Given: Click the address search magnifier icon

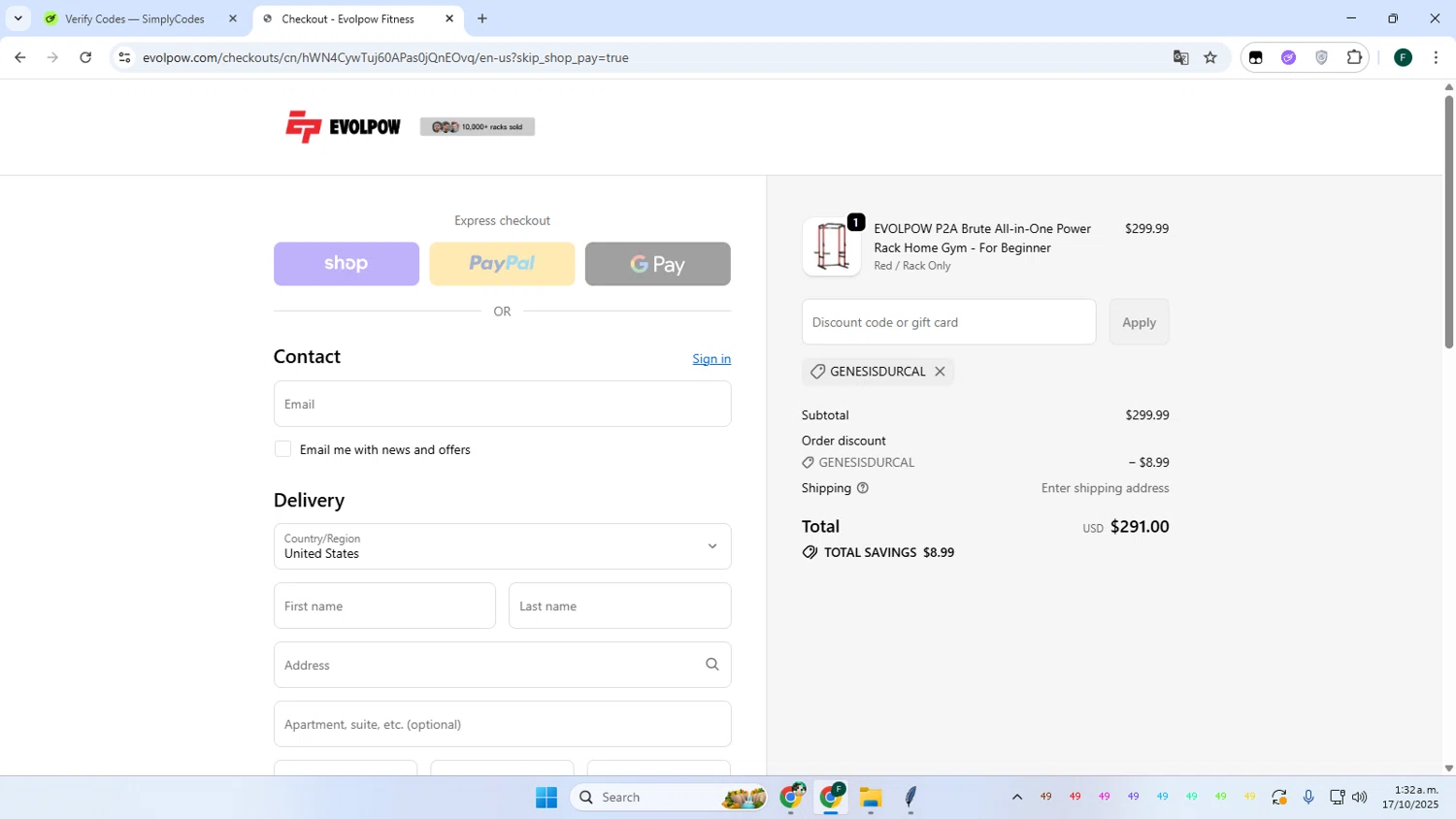Looking at the screenshot, I should coord(712,665).
